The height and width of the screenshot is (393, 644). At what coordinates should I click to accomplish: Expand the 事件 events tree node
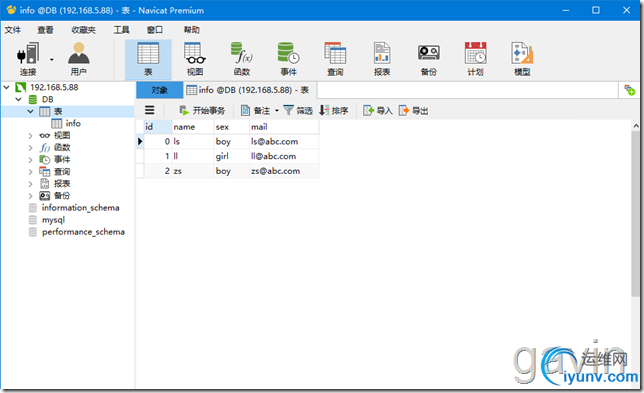coord(30,159)
